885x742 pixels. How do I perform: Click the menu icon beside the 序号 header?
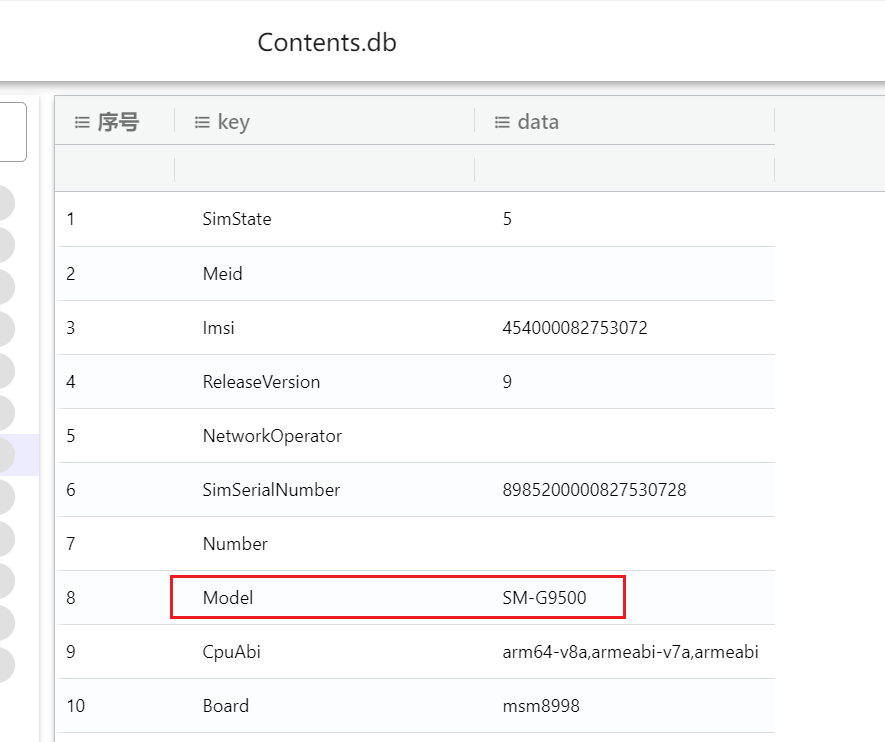tap(82, 122)
